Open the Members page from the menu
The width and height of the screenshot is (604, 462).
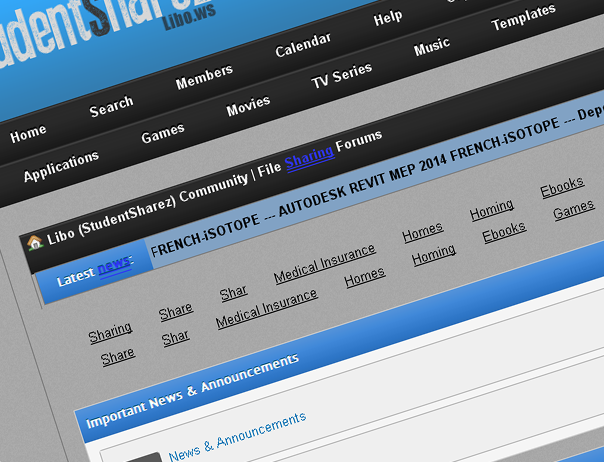point(204,76)
